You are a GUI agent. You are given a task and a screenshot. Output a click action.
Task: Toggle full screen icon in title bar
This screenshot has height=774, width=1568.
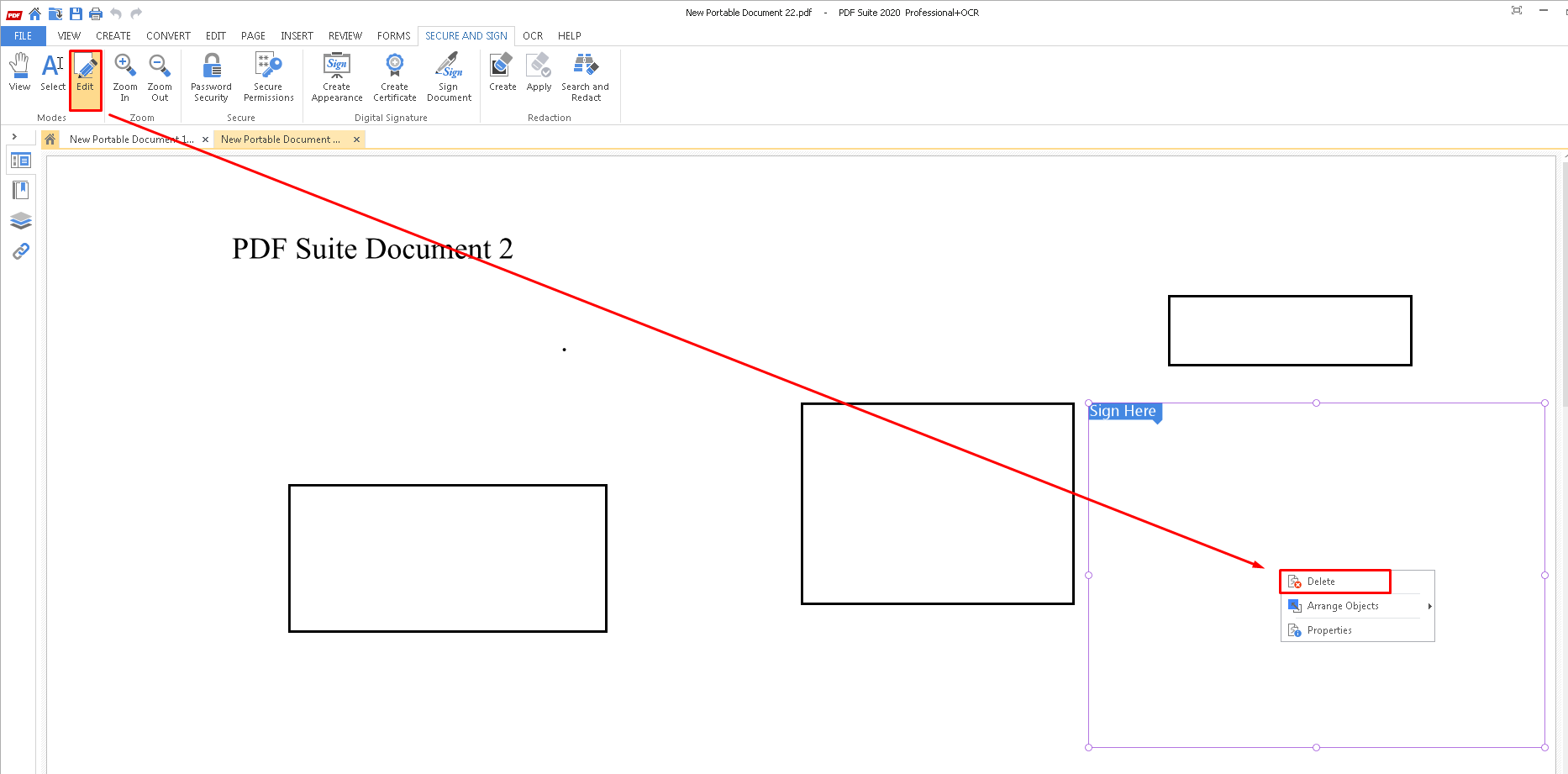pyautogui.click(x=1517, y=10)
